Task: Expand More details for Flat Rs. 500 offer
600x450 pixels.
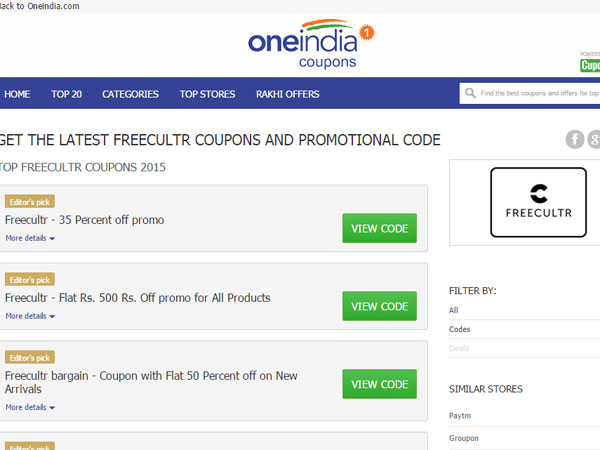Action: pos(30,316)
